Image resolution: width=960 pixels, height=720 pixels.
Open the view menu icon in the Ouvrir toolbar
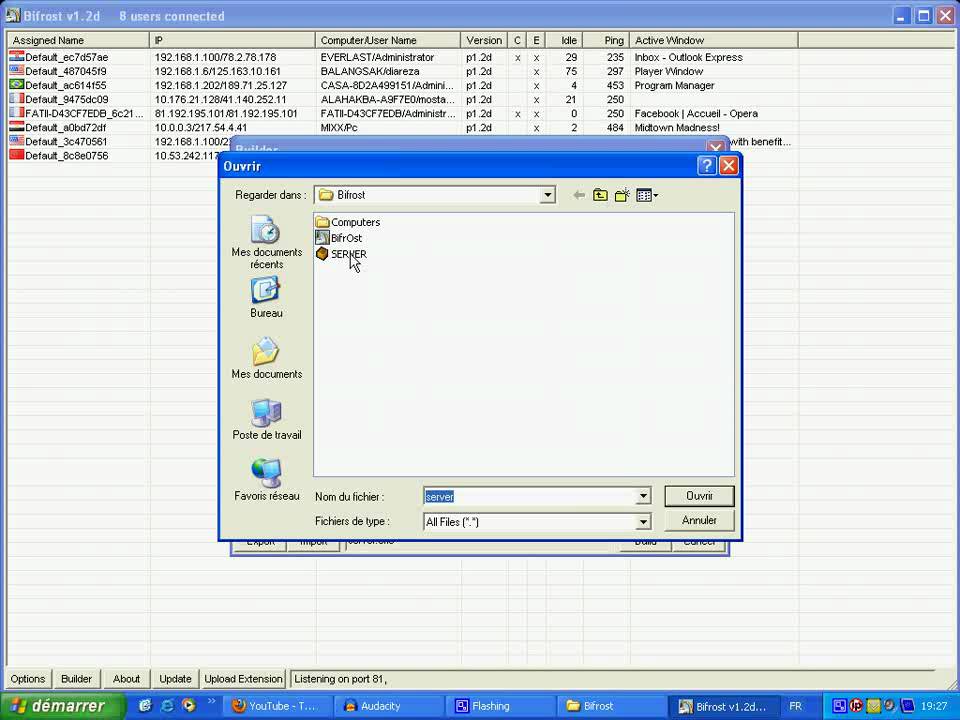click(x=647, y=195)
